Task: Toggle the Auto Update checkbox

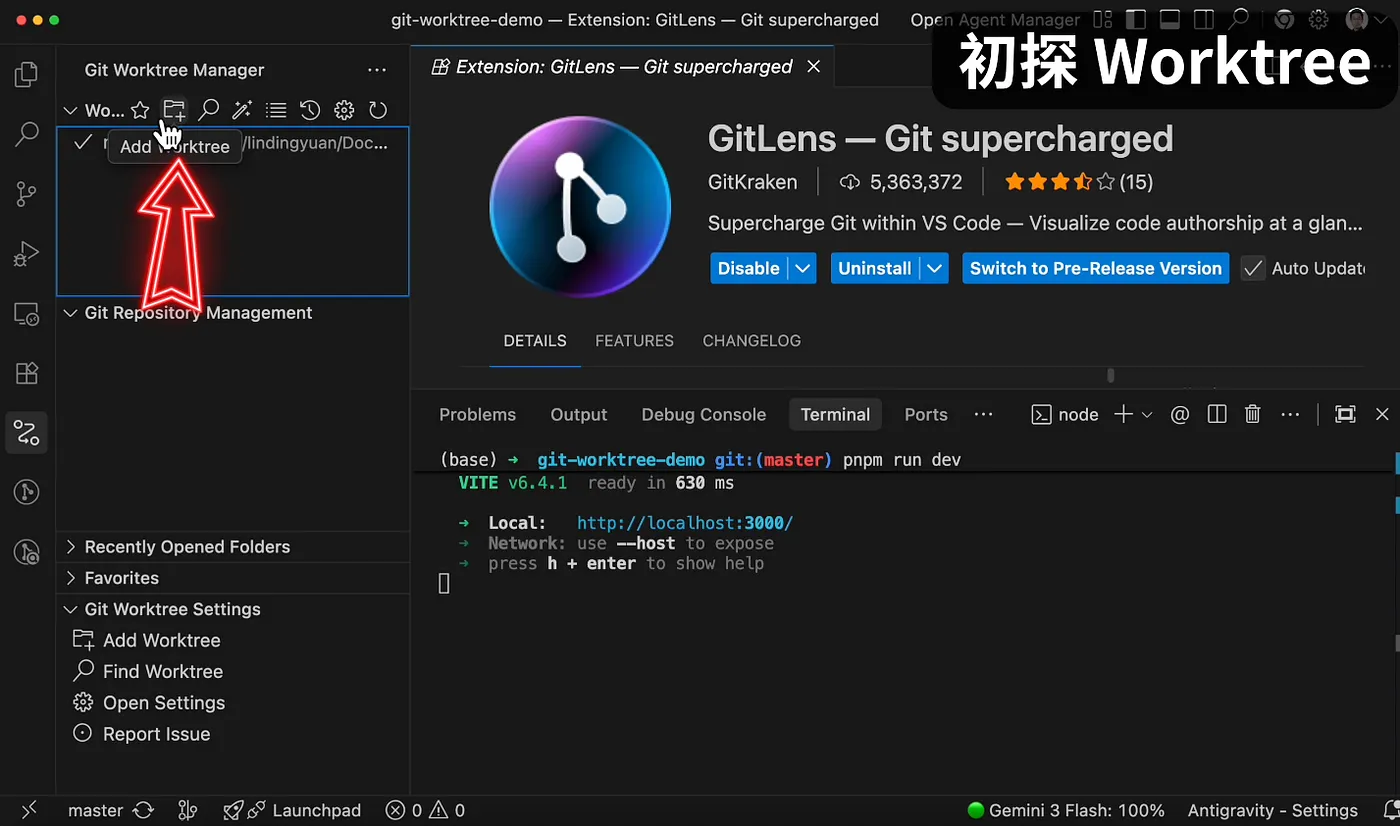Action: coord(1253,268)
